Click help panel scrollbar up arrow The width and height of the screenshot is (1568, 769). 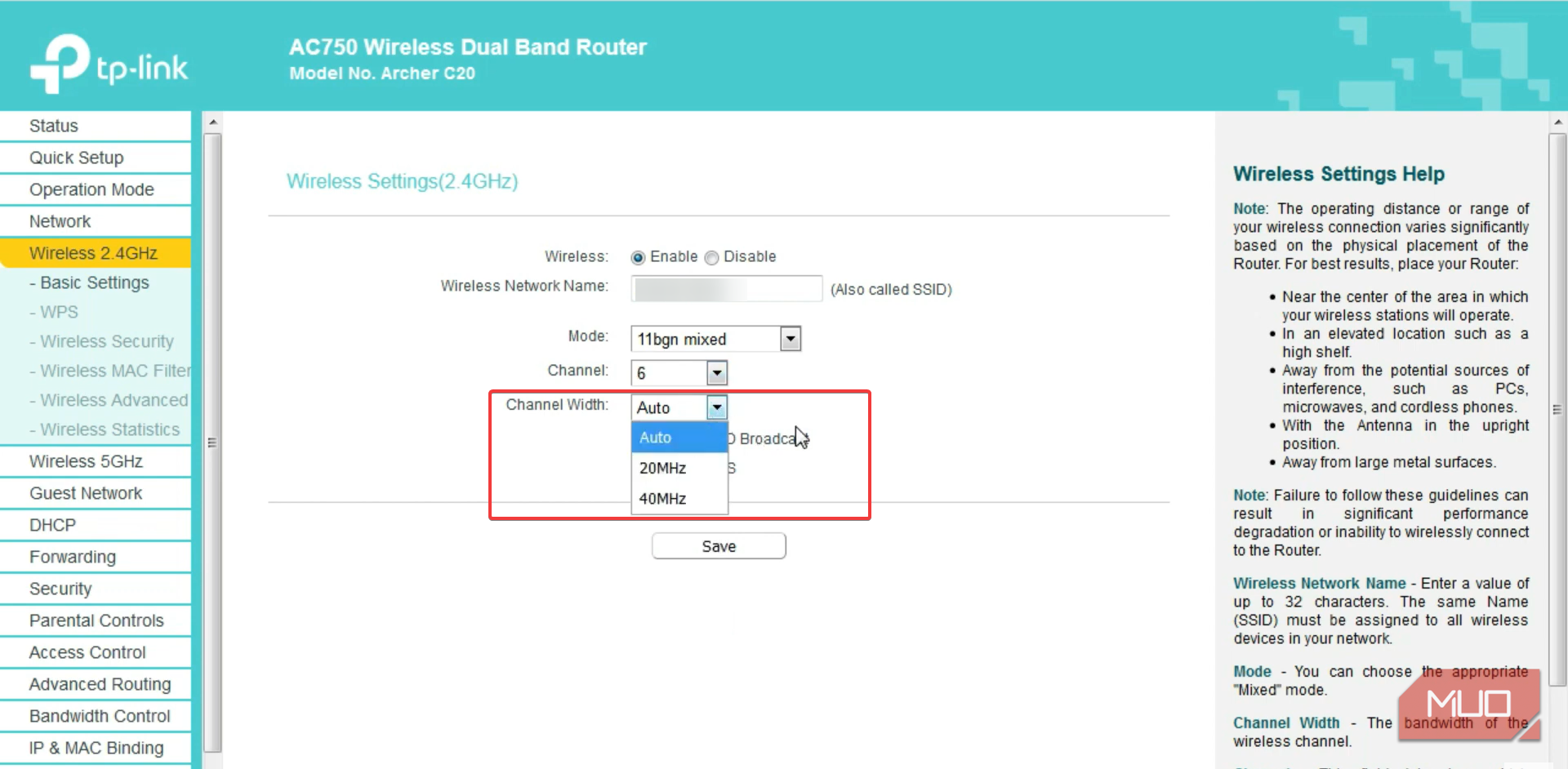click(x=1557, y=122)
